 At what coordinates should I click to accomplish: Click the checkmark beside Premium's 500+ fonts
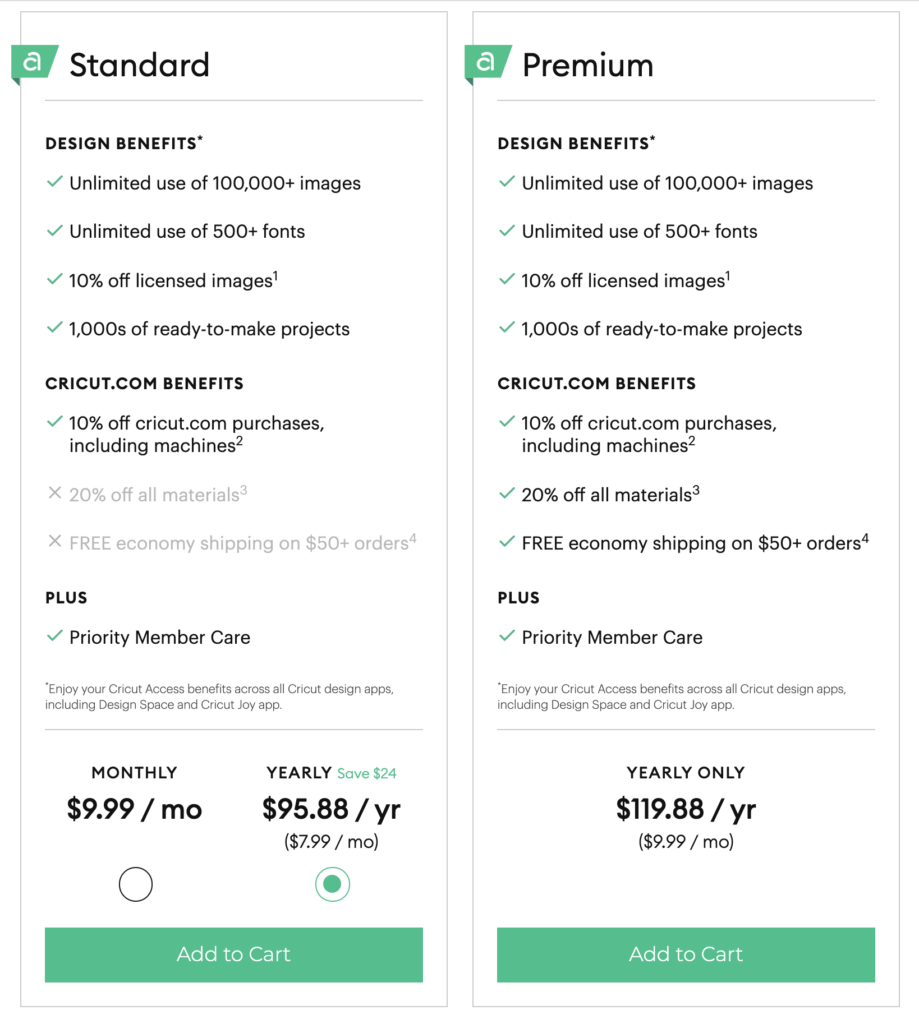tap(507, 230)
